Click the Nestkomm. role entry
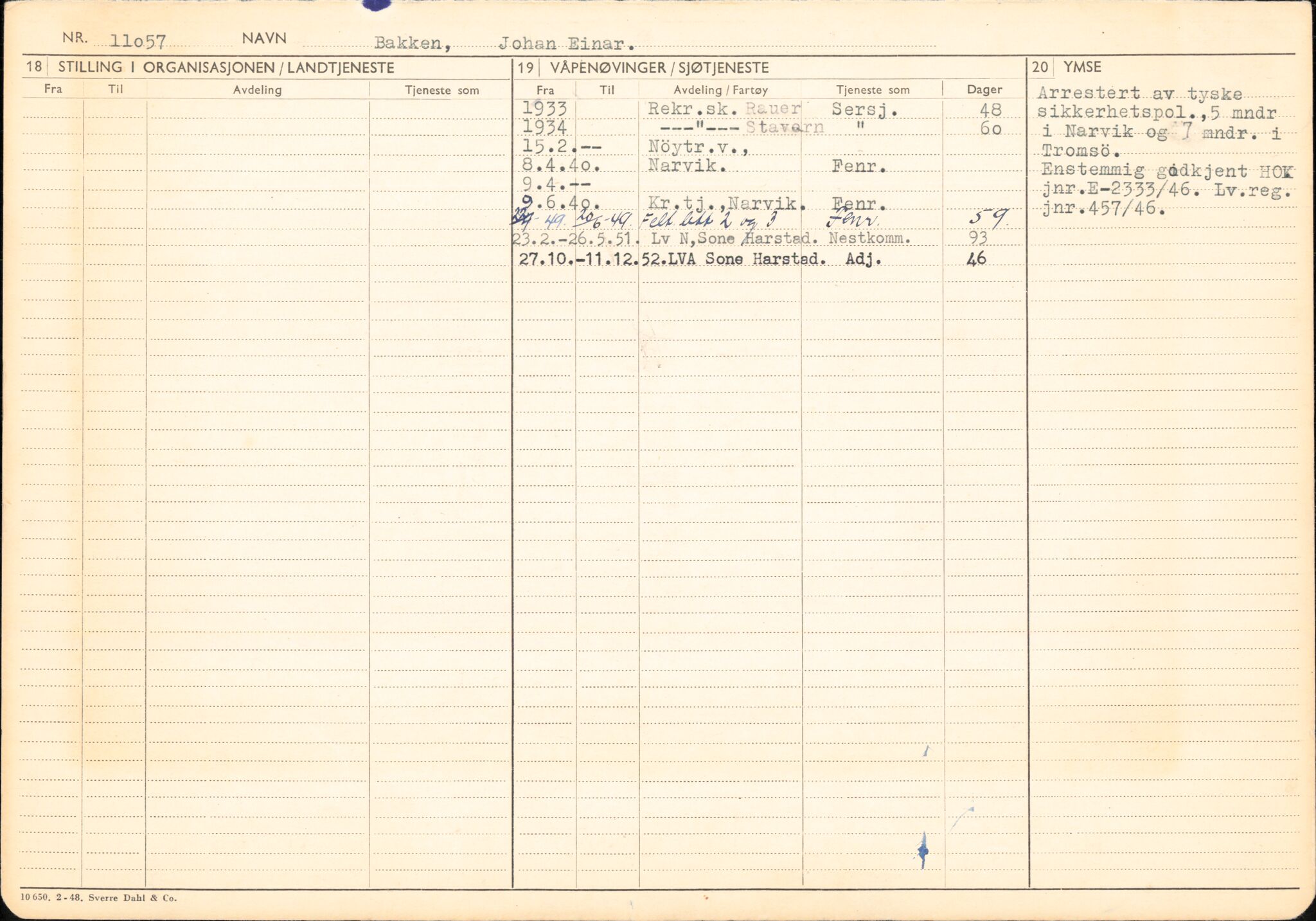This screenshot has height=921, width=1316. coord(869,238)
